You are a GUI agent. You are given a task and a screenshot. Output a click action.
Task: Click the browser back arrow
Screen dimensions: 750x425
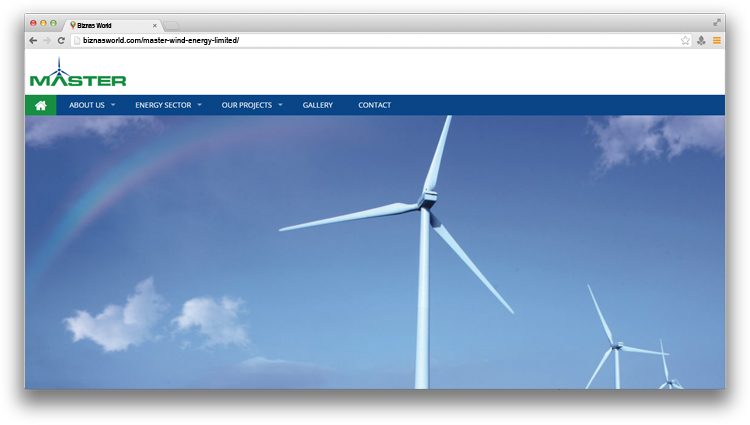coord(33,40)
